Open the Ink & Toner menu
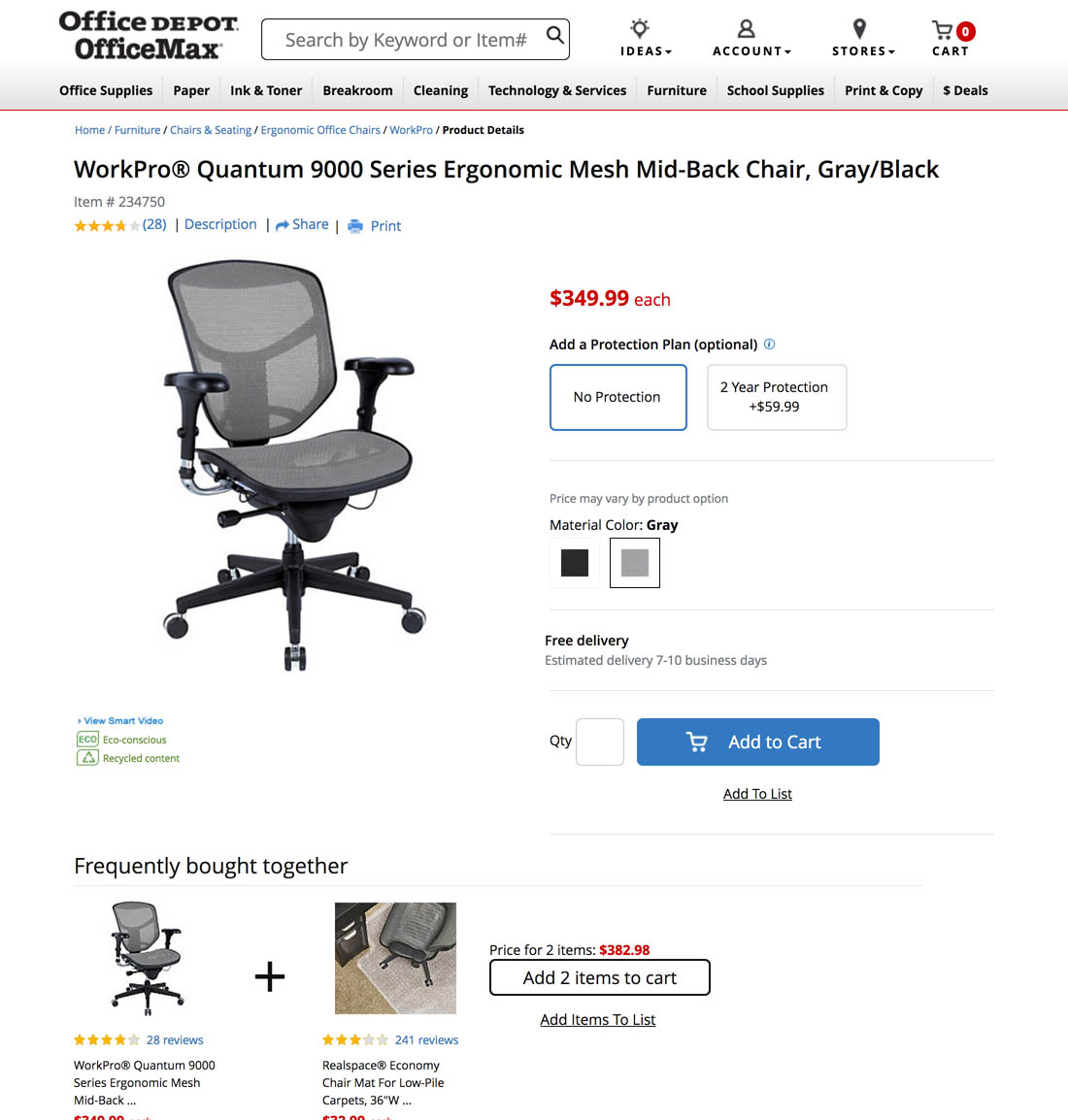The image size is (1068, 1120). click(266, 90)
